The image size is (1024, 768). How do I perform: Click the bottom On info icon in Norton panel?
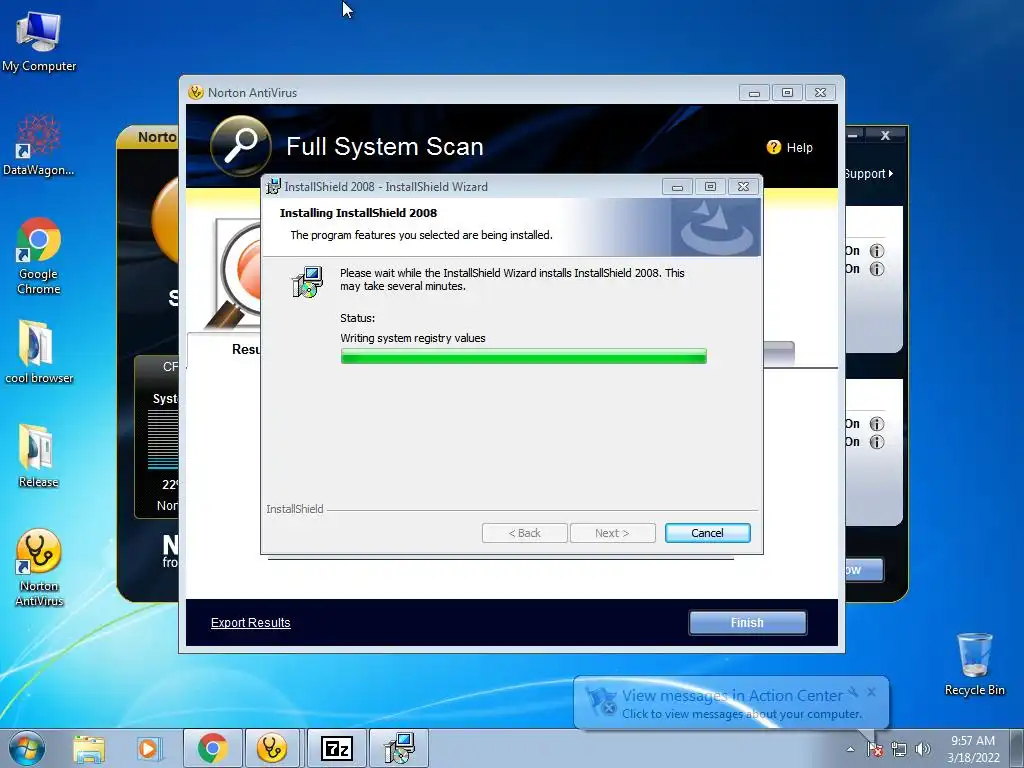click(876, 442)
